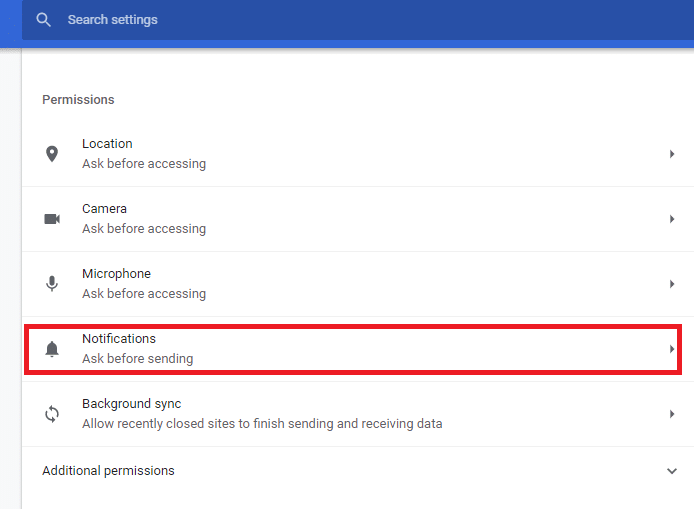Click the Microphone icon
Image resolution: width=694 pixels, height=509 pixels.
pyautogui.click(x=52, y=284)
